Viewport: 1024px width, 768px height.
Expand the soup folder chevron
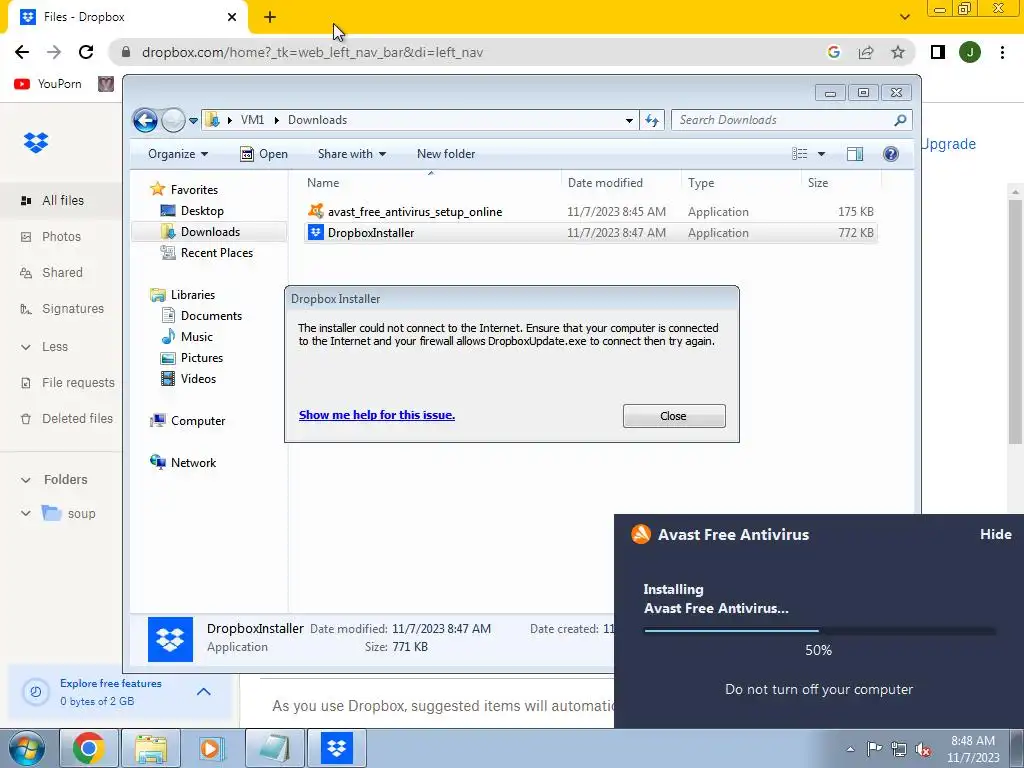tap(25, 513)
